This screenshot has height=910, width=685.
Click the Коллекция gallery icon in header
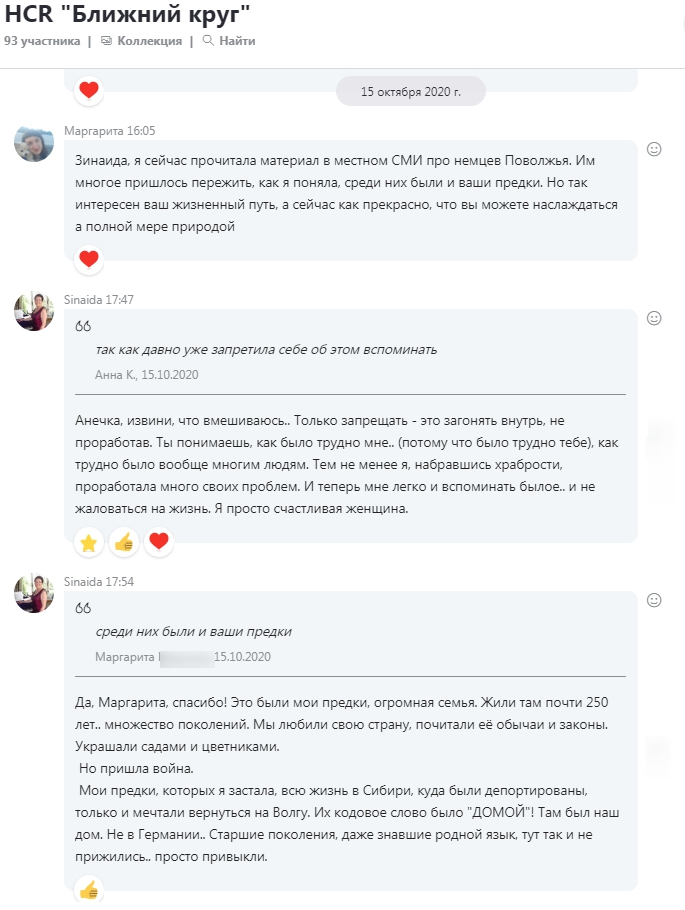click(107, 41)
